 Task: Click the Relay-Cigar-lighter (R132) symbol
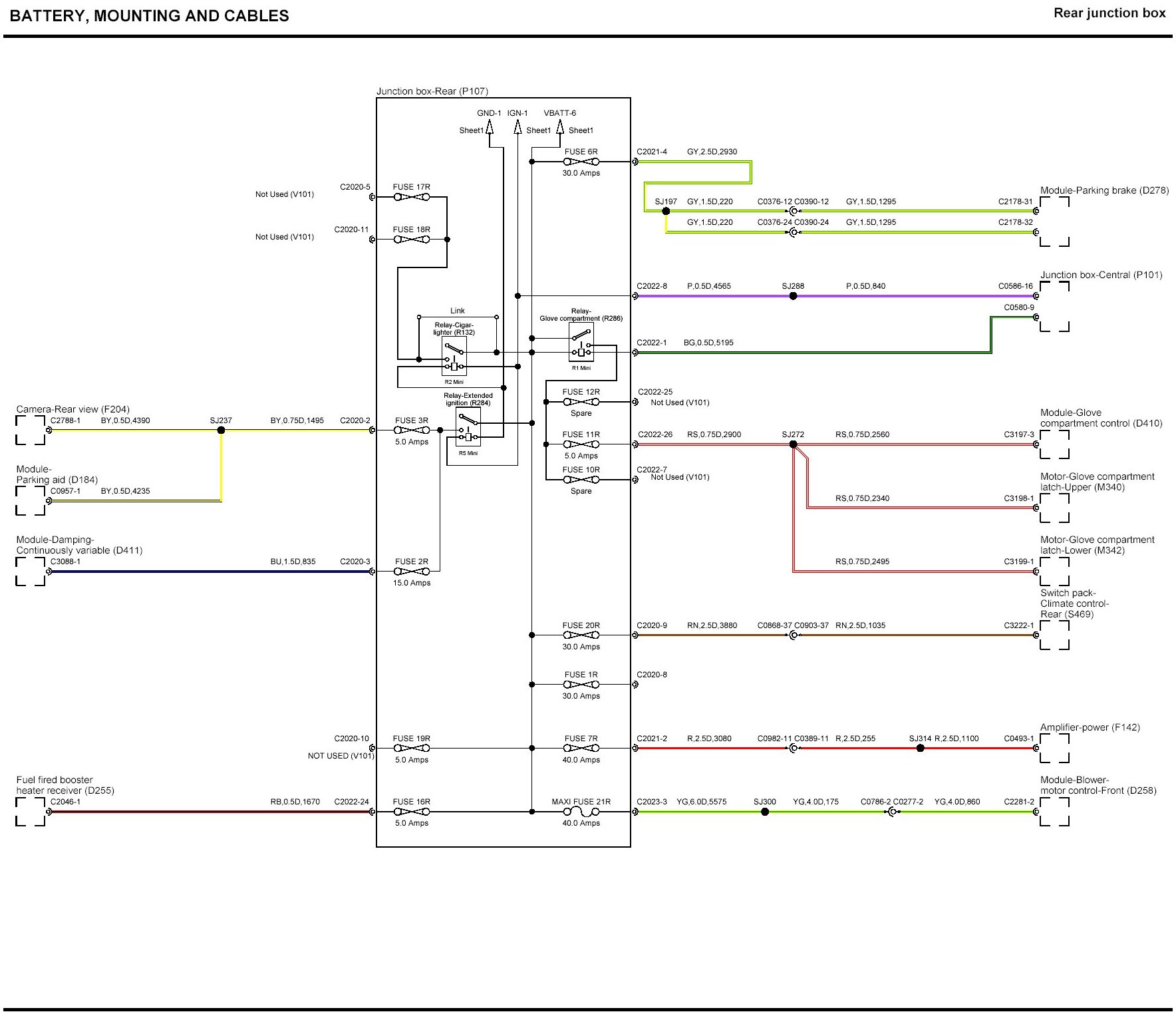[454, 356]
